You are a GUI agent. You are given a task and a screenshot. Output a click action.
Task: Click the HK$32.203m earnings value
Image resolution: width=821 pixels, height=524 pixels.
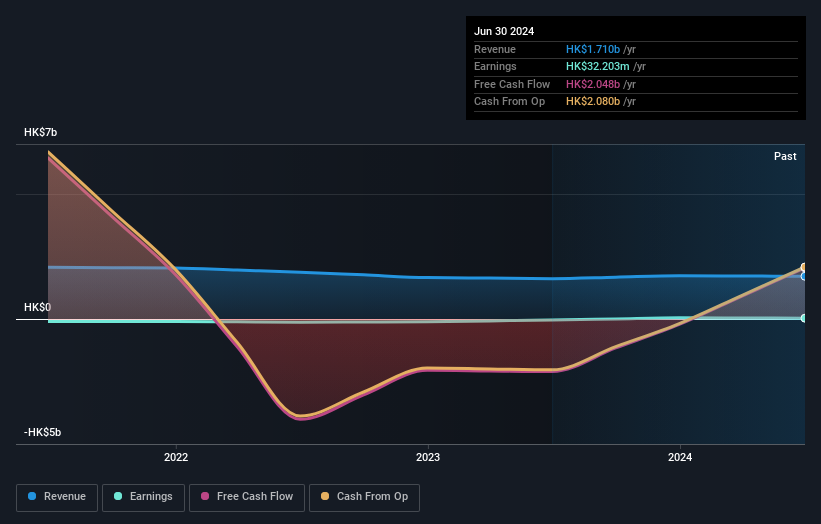pos(597,66)
